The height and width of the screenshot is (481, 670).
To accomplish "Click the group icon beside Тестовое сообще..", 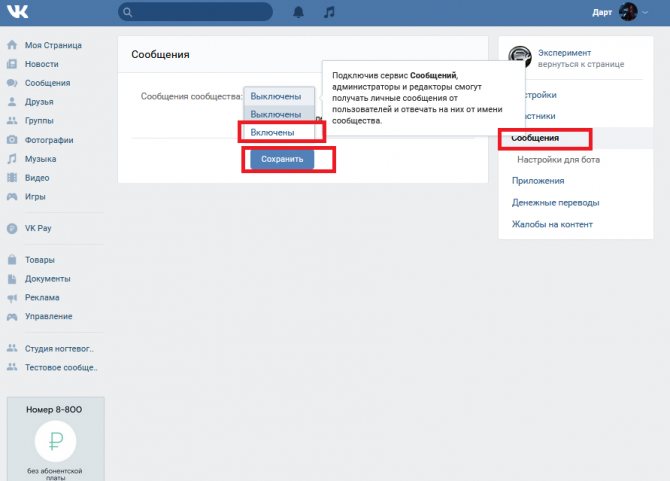I will [12, 367].
